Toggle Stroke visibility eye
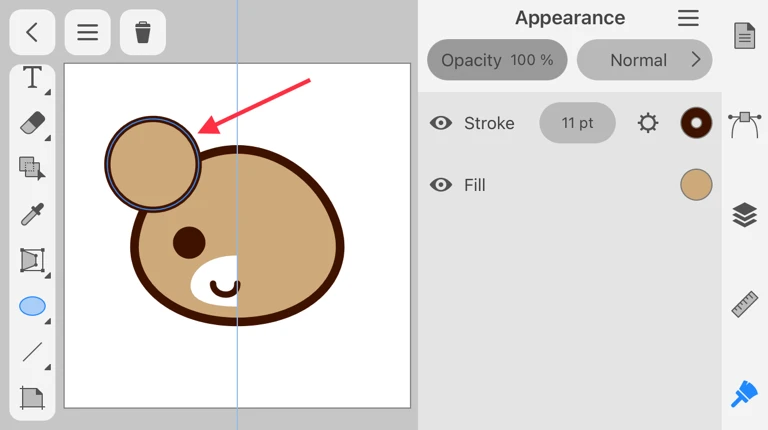Screen dimensions: 768x430 (441, 123)
